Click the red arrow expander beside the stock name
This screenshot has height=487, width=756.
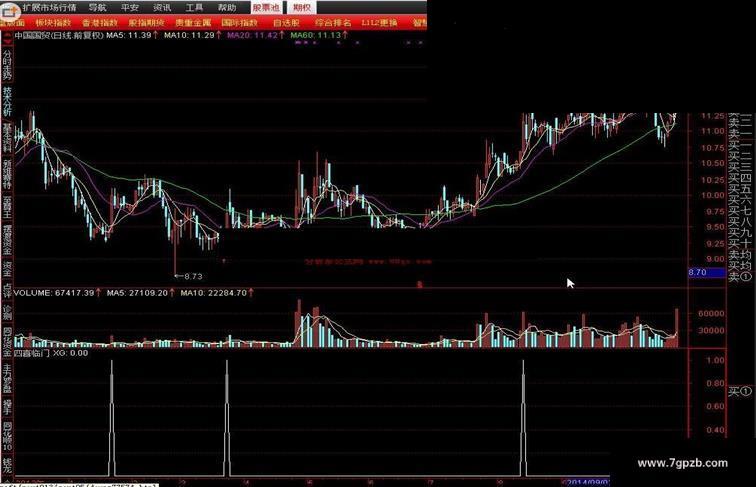tap(7, 40)
